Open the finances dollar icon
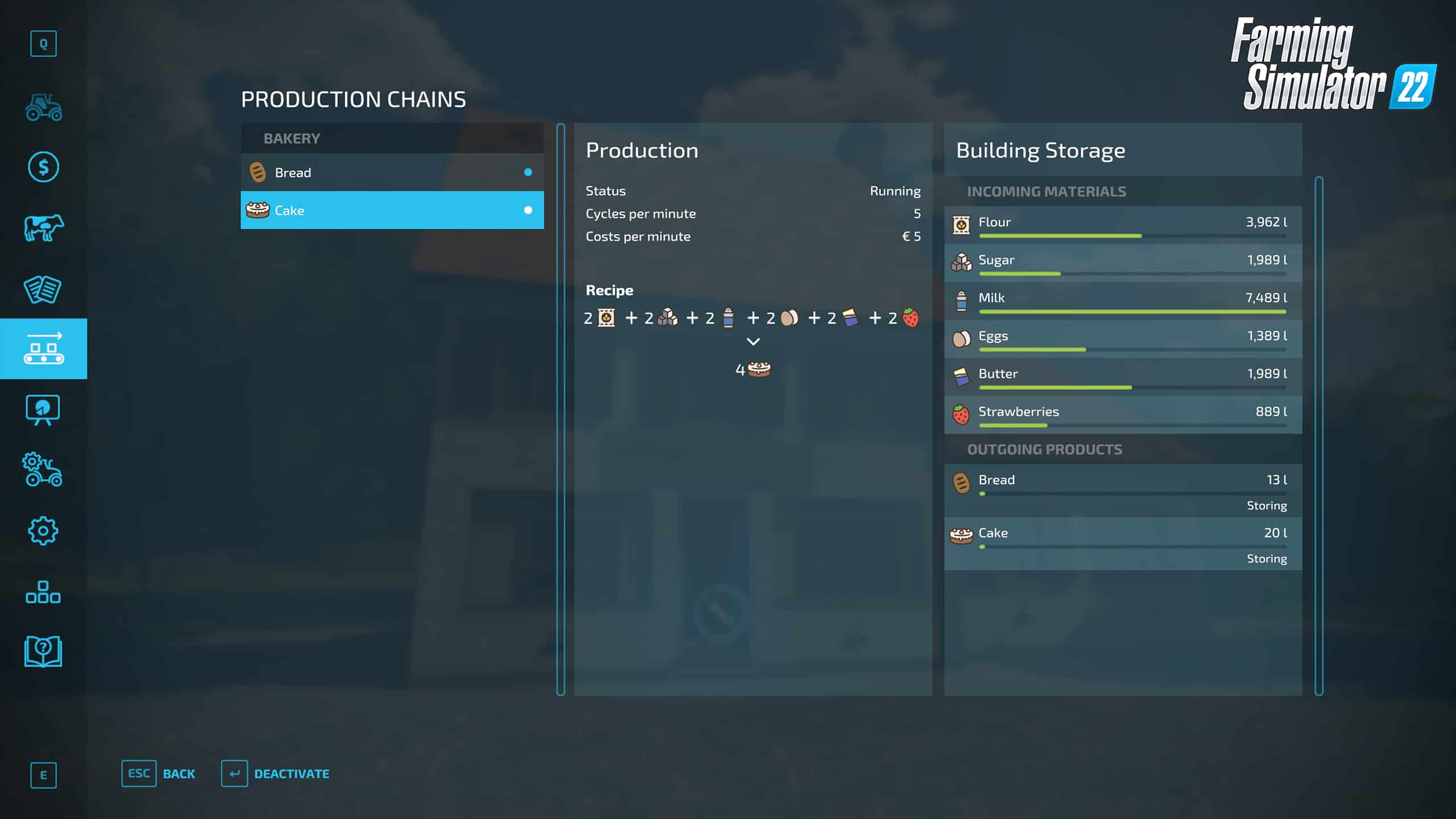This screenshot has width=1456, height=819. [x=43, y=167]
